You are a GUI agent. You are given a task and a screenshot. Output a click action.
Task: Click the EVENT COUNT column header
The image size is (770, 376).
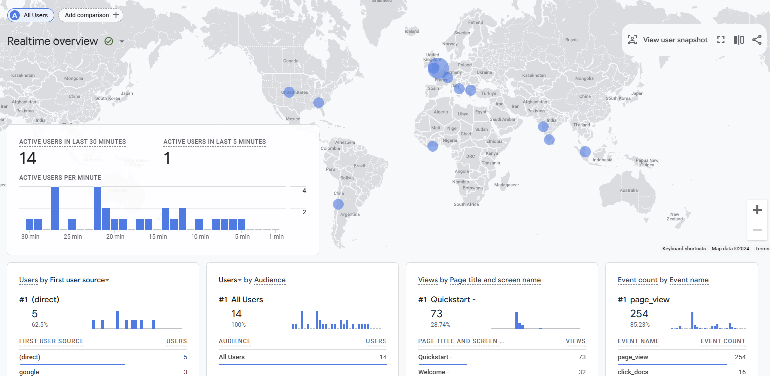[x=723, y=341]
